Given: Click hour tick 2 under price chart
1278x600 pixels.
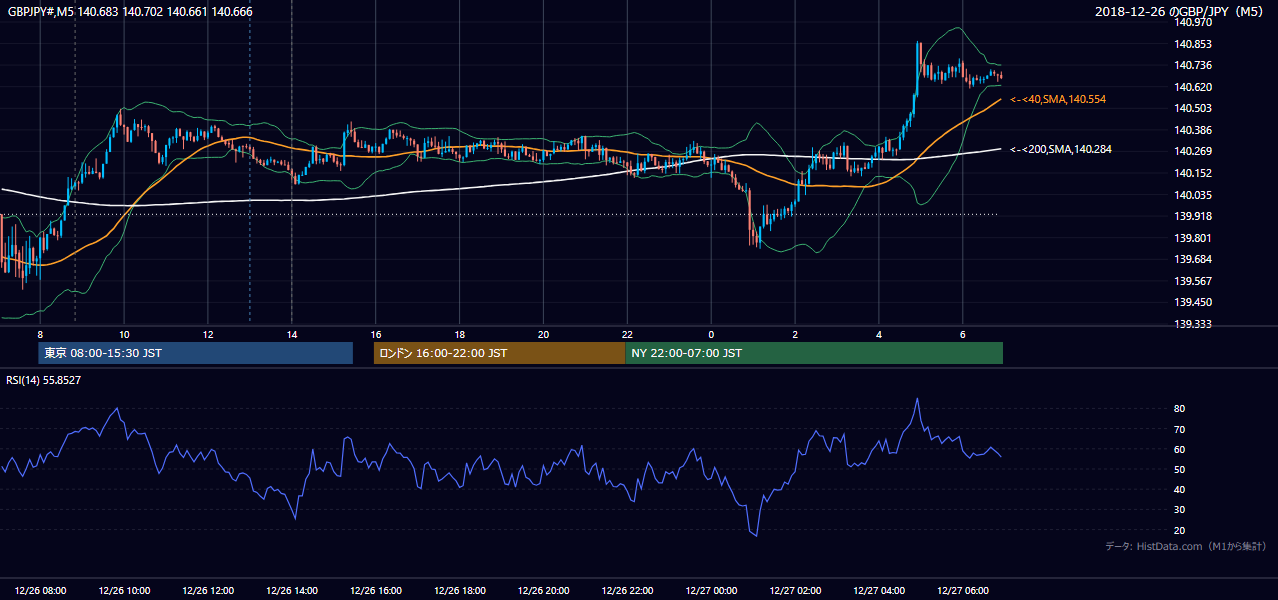Looking at the screenshot, I should pyautogui.click(x=795, y=334).
